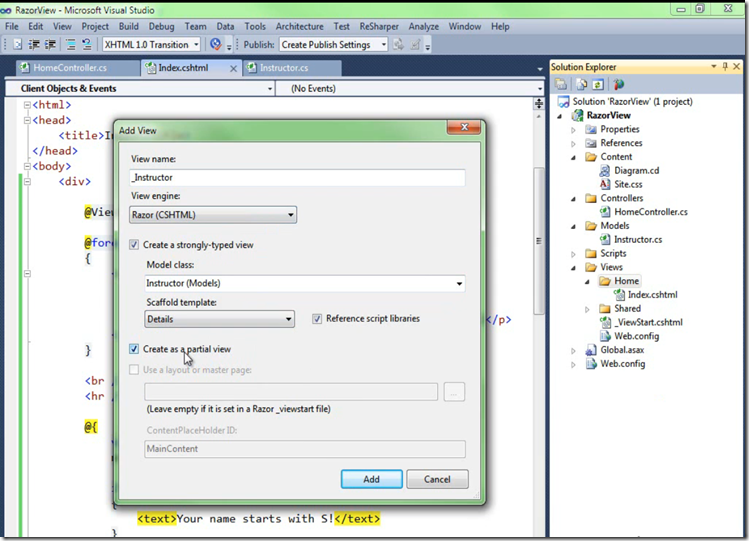Click the HomeController.cs file icon in tree
The height and width of the screenshot is (541, 749).
click(x=605, y=212)
